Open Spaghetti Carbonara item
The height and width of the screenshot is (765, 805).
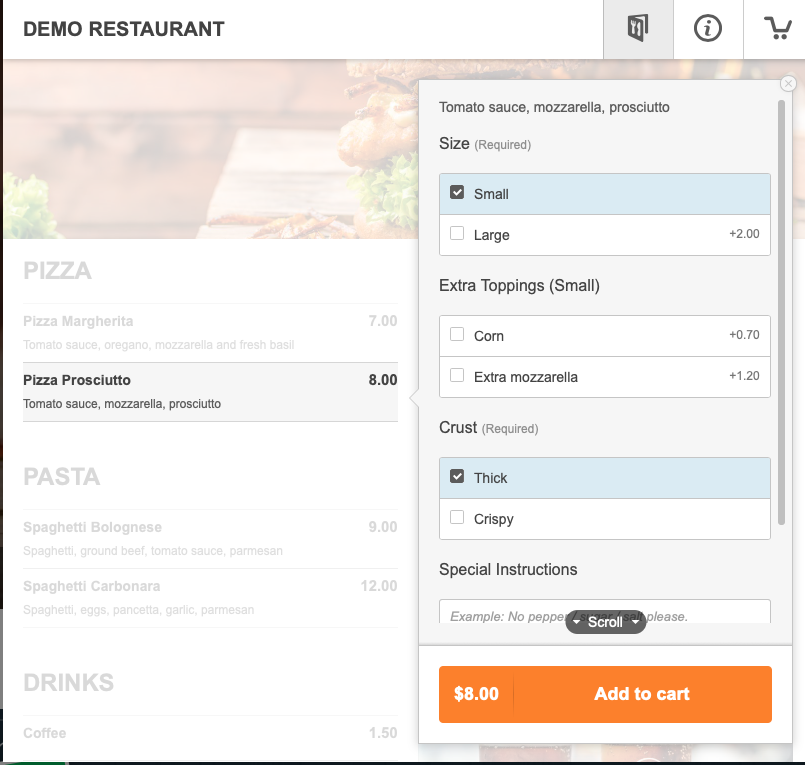pyautogui.click(x=210, y=598)
